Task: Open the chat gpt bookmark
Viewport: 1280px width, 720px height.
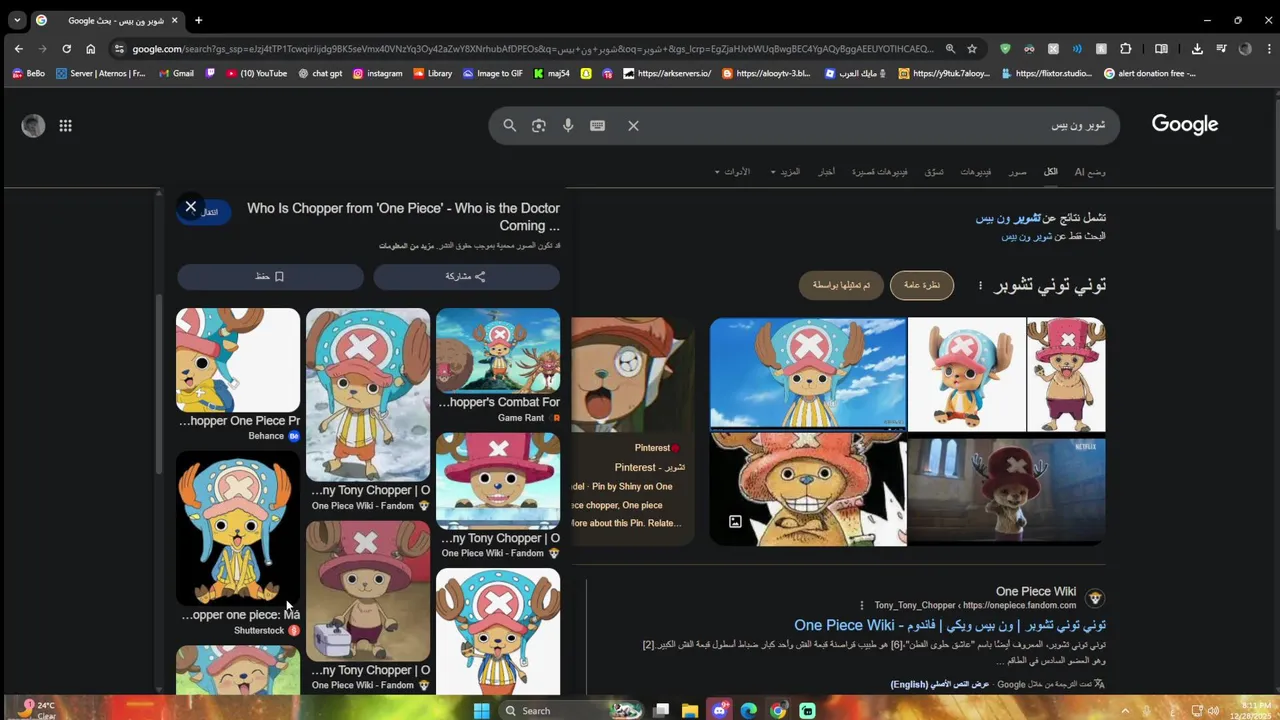Action: coord(319,73)
